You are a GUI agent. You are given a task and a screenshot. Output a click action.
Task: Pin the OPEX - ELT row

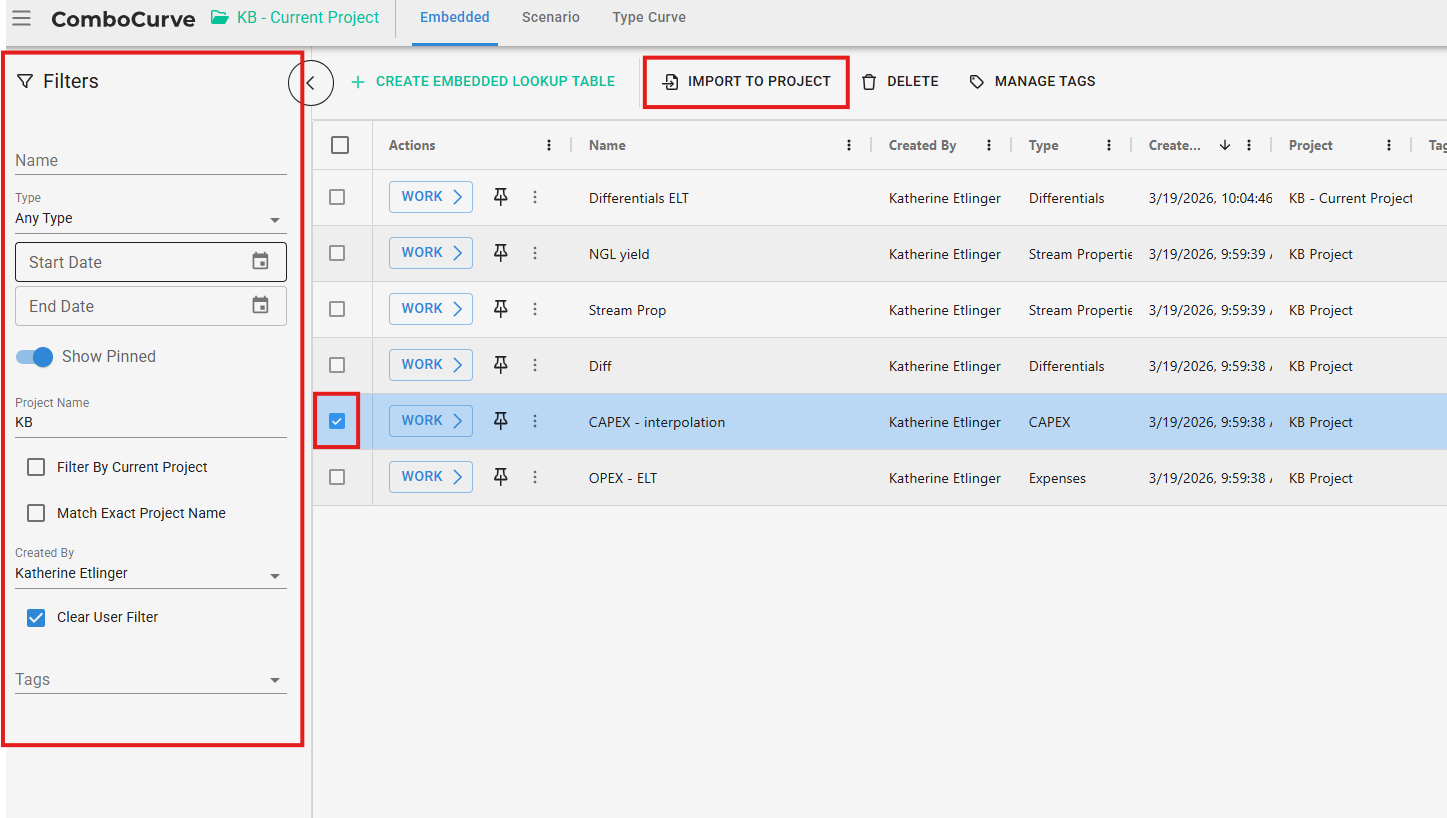[x=501, y=477]
